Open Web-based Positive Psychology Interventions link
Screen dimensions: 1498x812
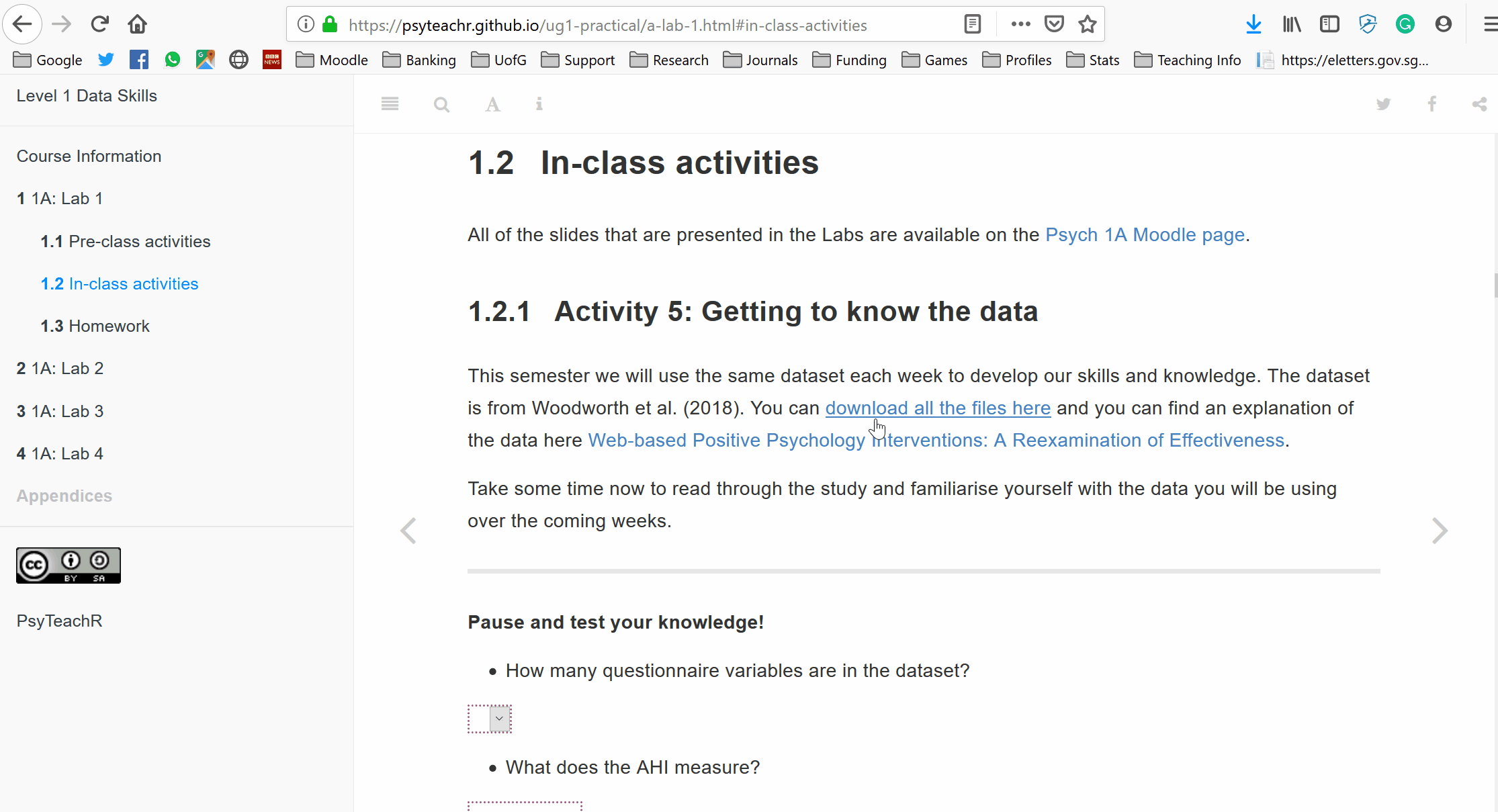click(x=936, y=440)
